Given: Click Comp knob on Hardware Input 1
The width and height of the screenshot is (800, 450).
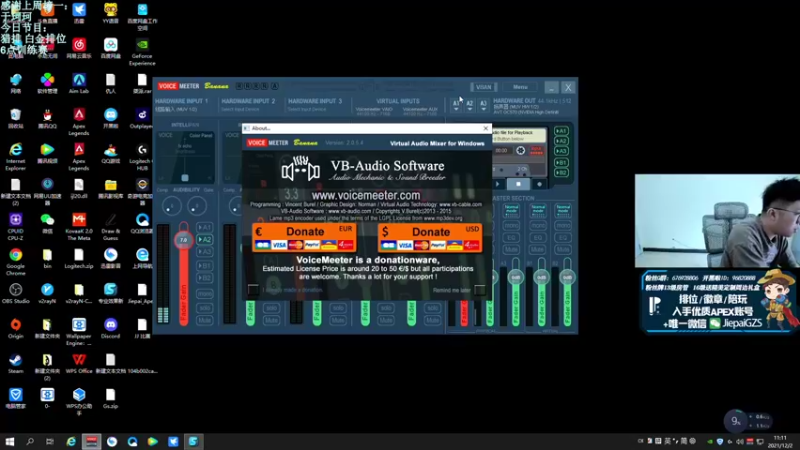Looking at the screenshot, I should tap(171, 206).
